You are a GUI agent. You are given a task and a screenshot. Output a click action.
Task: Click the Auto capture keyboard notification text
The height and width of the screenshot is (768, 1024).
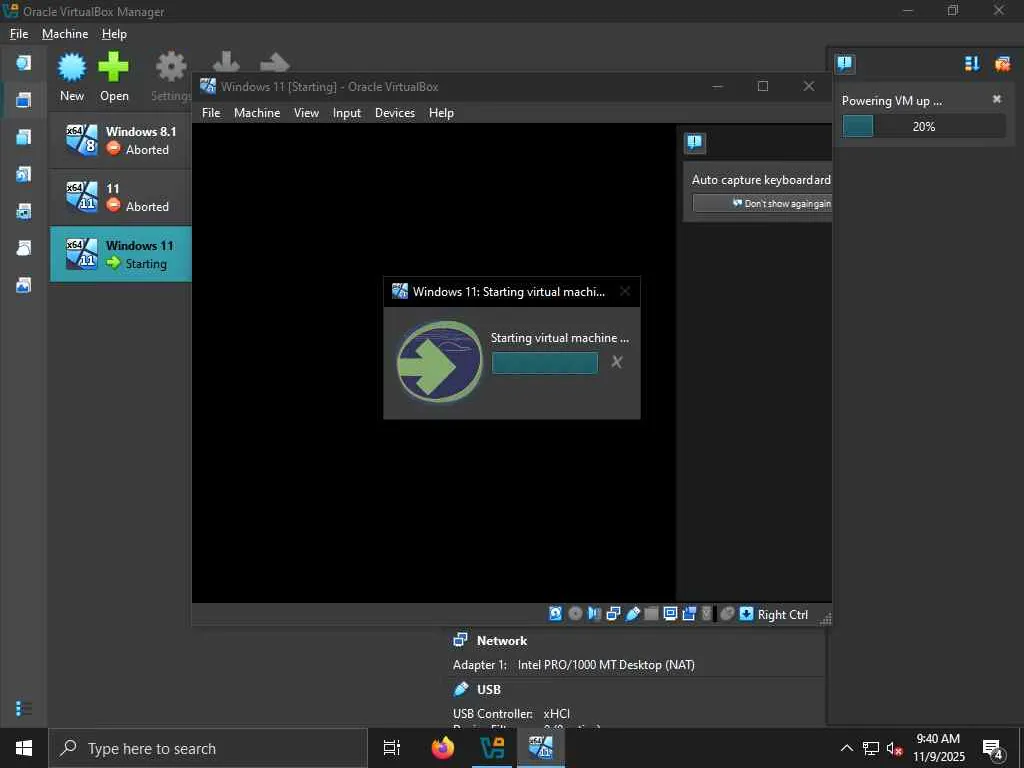(x=761, y=180)
